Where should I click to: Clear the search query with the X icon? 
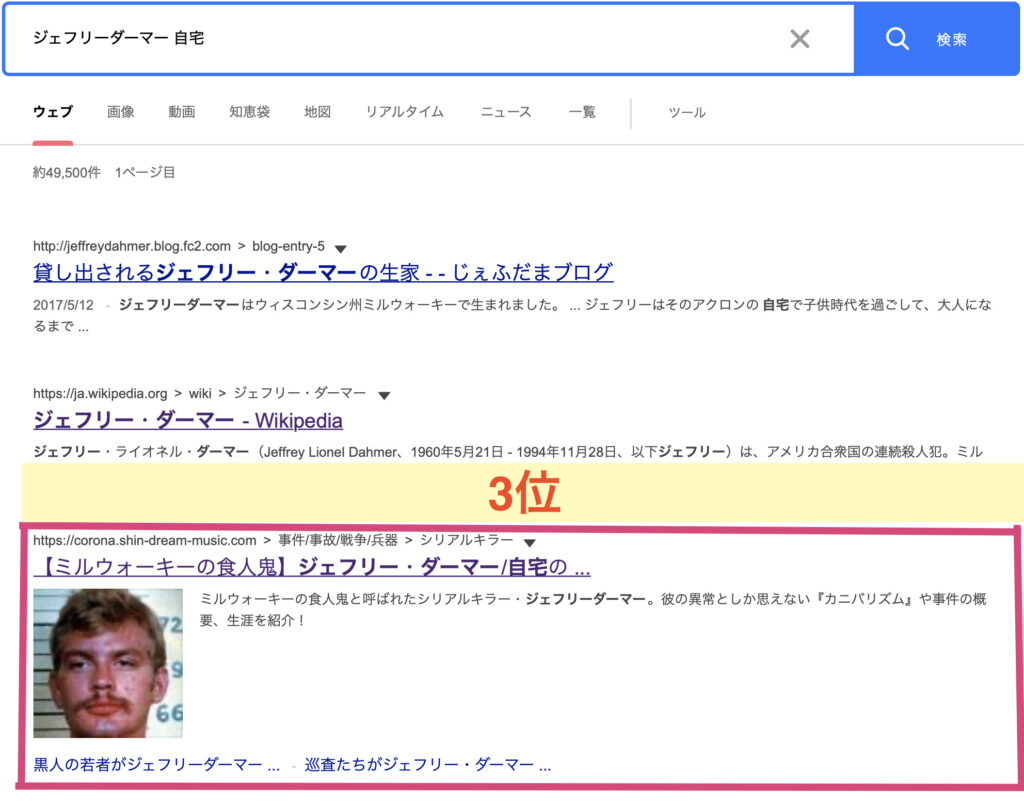(799, 39)
